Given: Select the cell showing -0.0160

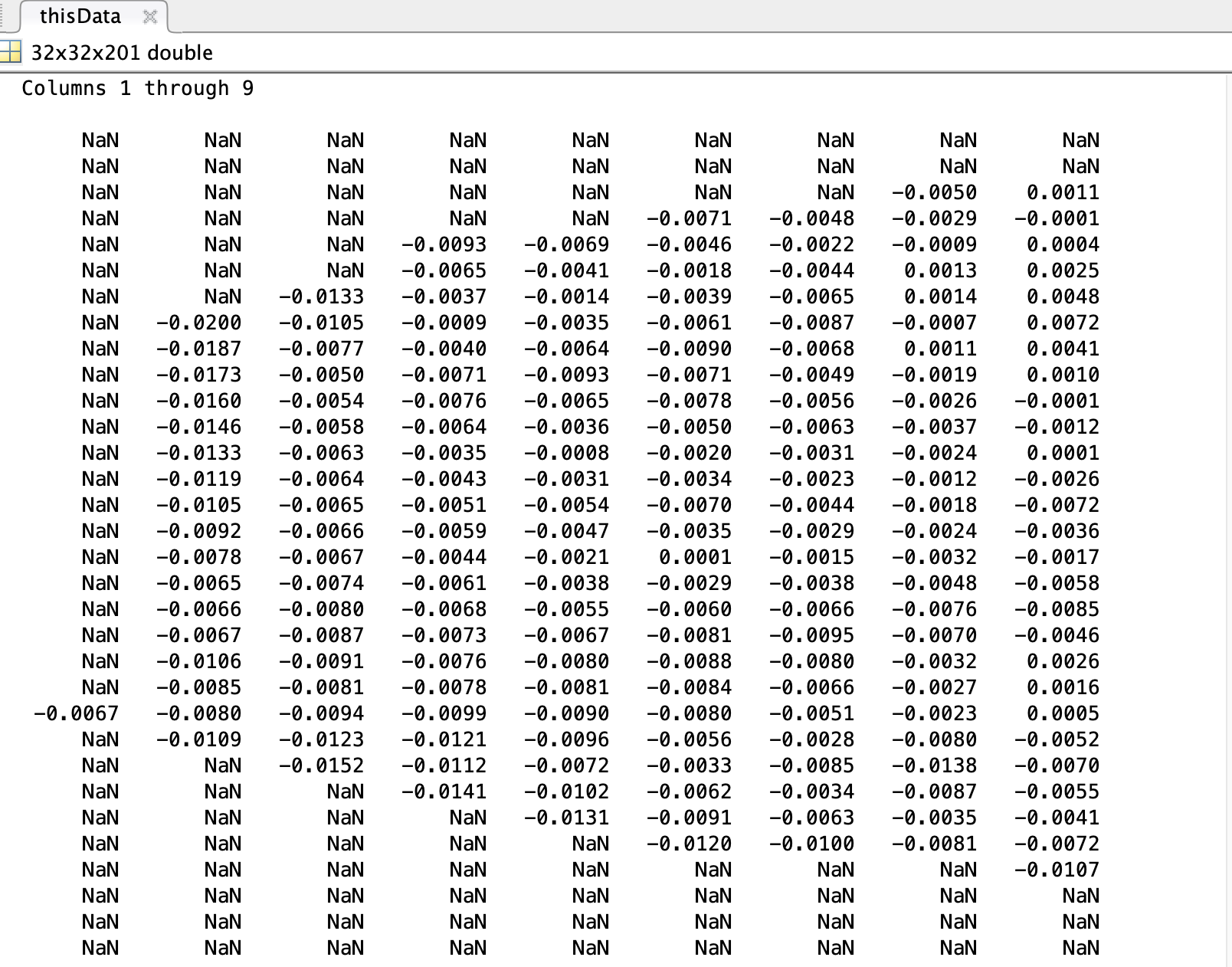Looking at the screenshot, I should click(199, 401).
